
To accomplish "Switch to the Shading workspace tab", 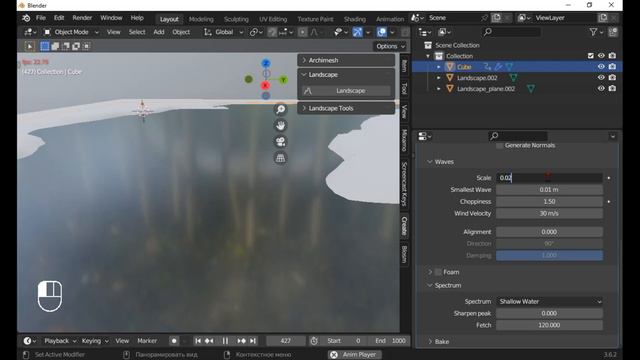I will tap(355, 19).
